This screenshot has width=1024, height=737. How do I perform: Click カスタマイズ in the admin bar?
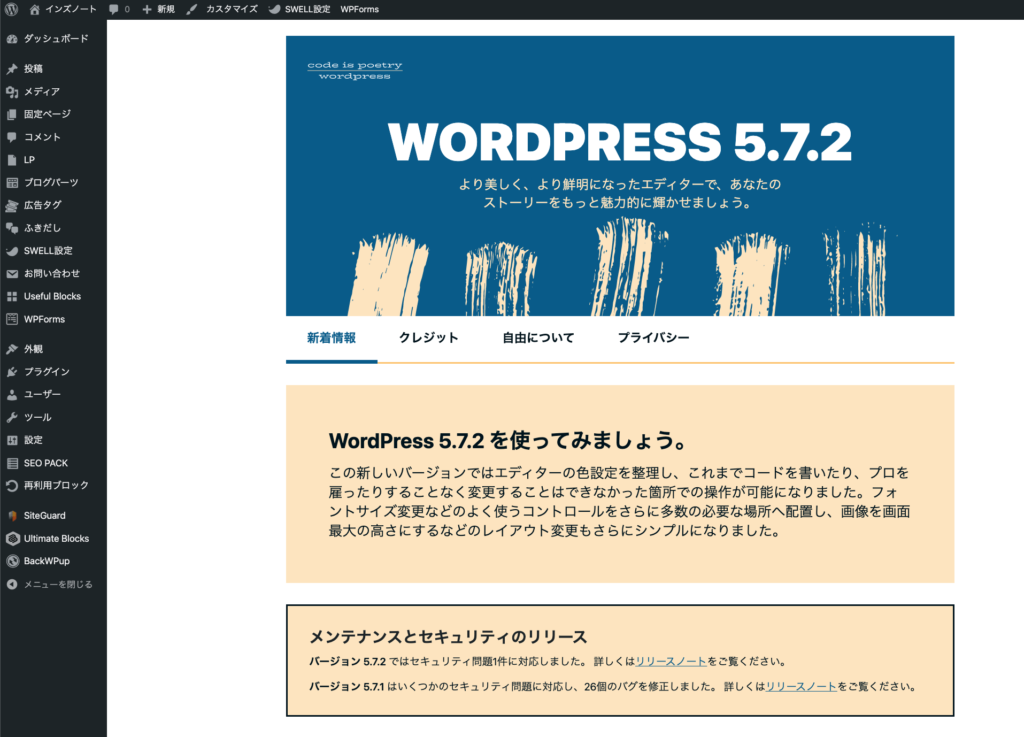232,9
